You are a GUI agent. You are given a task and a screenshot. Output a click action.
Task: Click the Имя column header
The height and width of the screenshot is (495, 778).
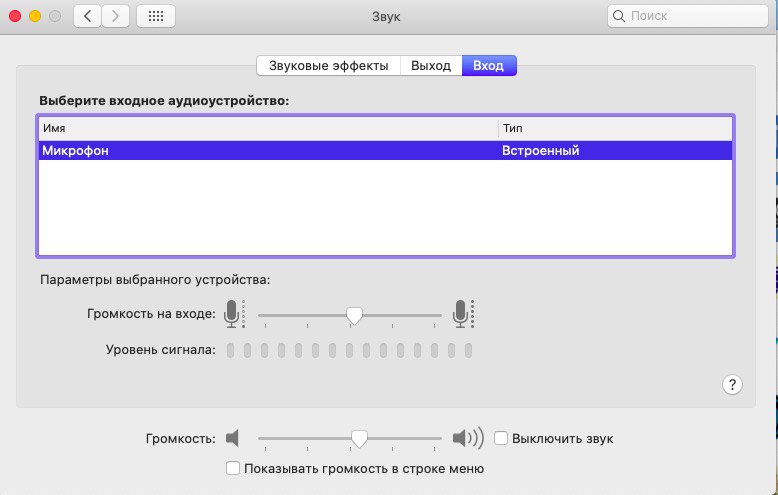point(268,129)
